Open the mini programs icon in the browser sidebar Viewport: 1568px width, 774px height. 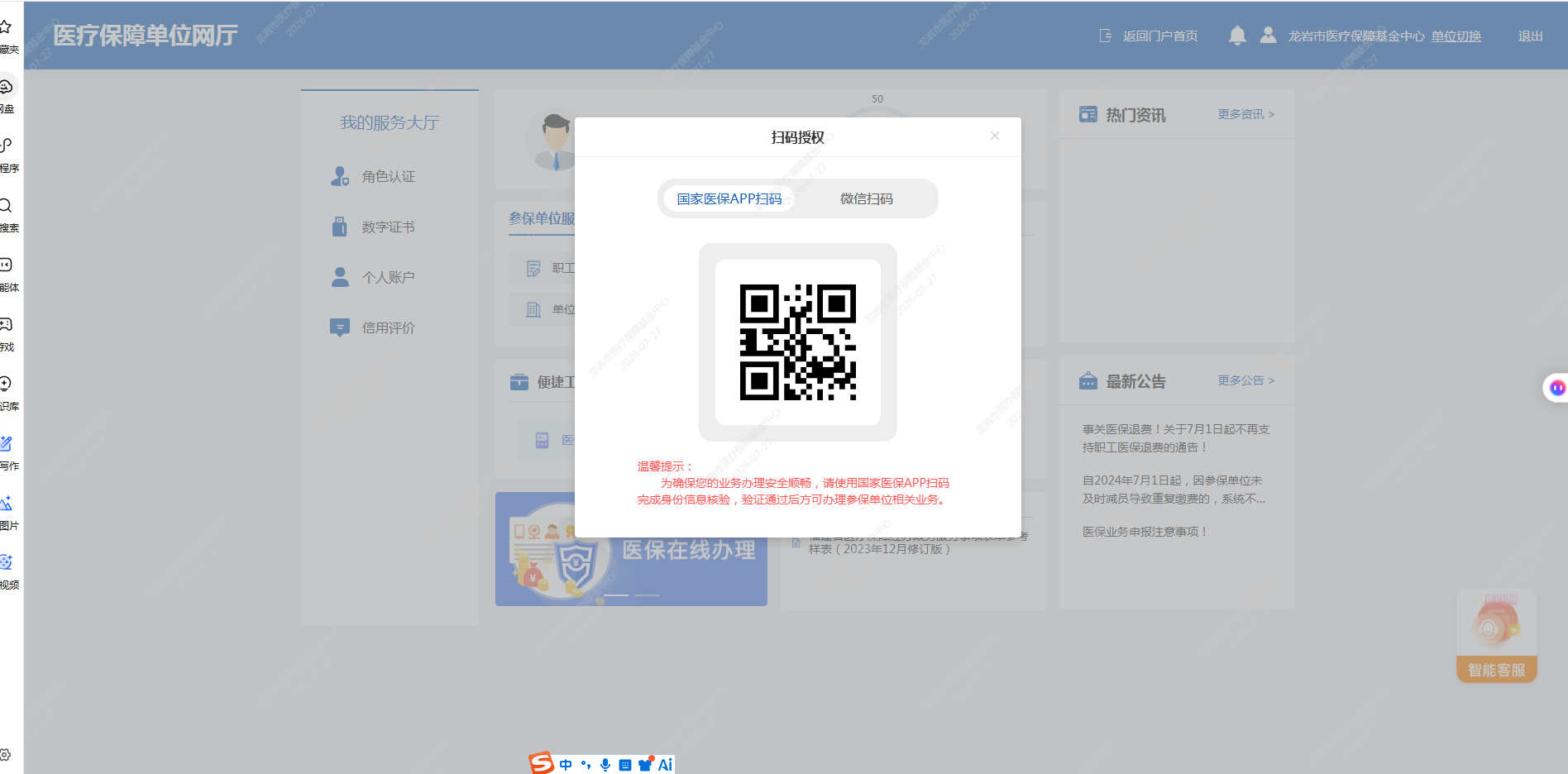click(7, 146)
